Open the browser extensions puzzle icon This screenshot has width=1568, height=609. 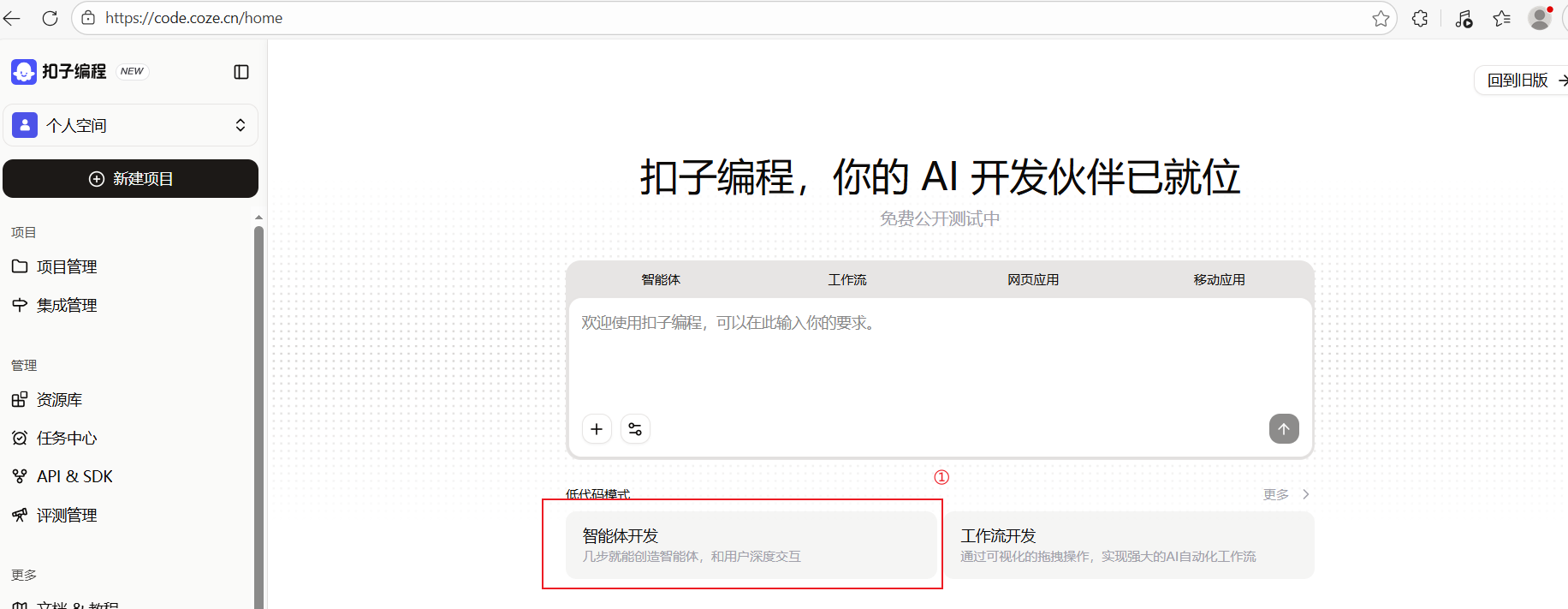pos(1420,18)
